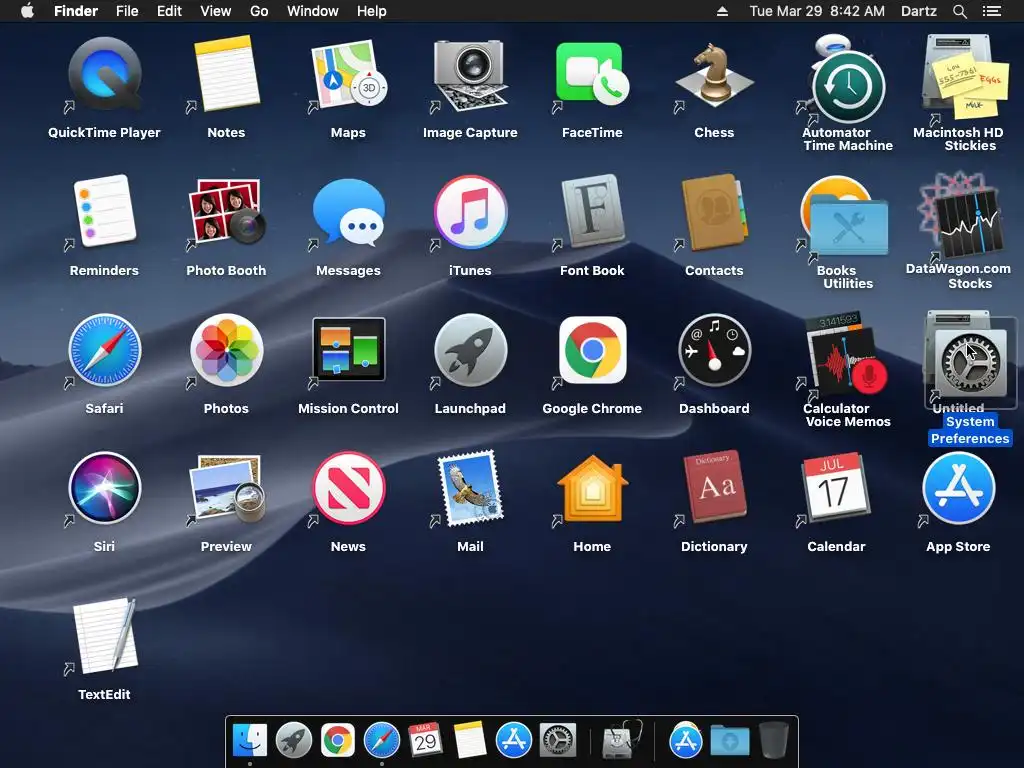Click the App Store desktop icon
The height and width of the screenshot is (768, 1024).
pyautogui.click(x=958, y=488)
